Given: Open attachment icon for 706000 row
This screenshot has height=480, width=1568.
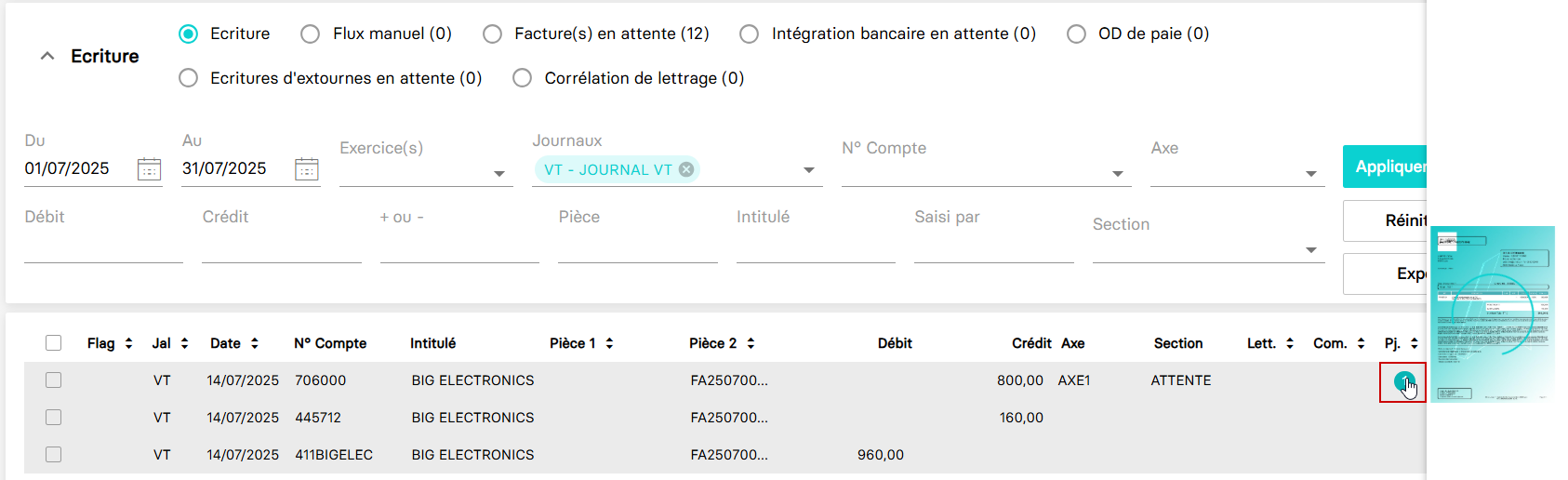Looking at the screenshot, I should 1402,381.
